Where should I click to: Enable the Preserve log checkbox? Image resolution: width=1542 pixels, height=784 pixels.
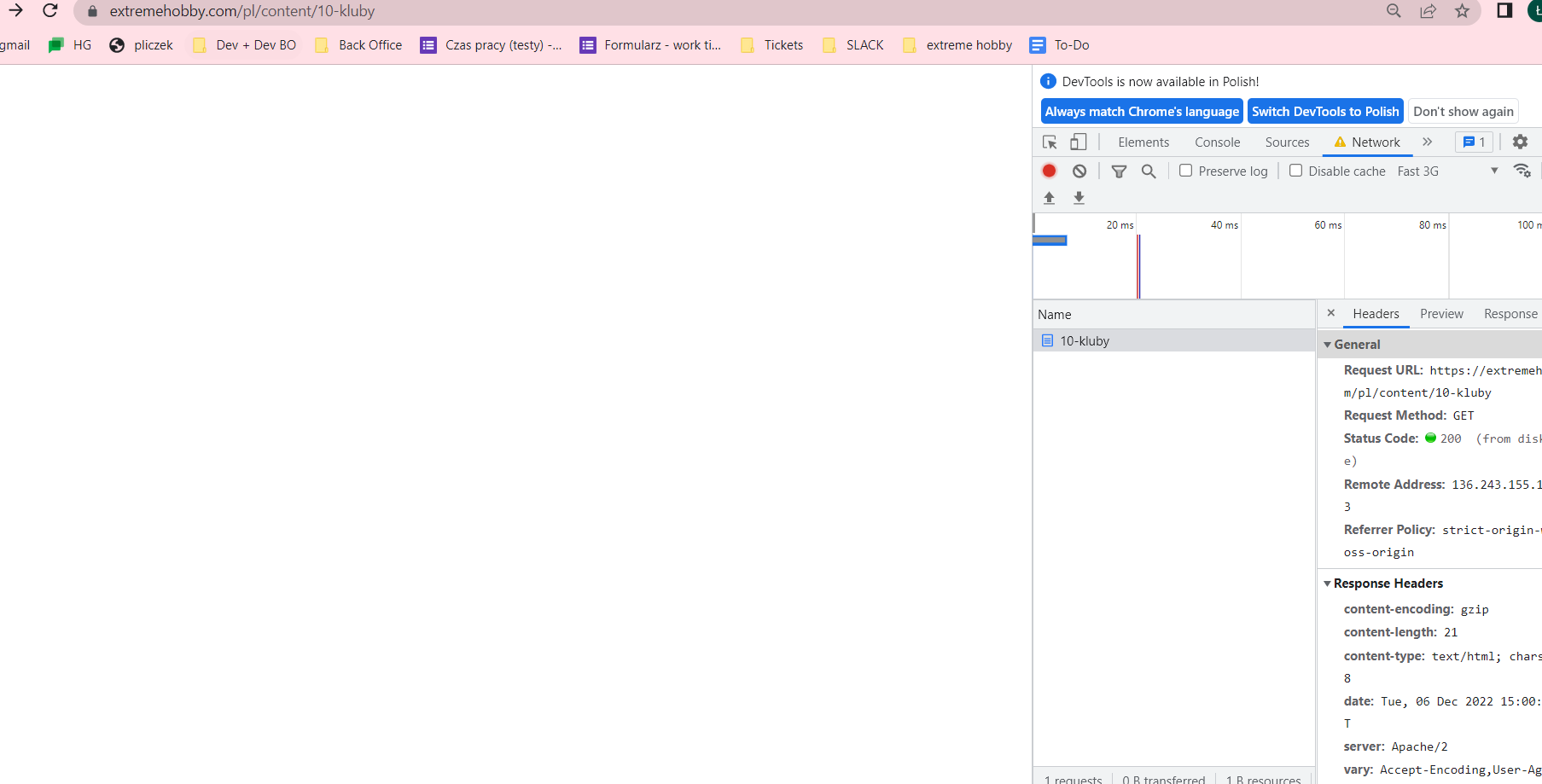pos(1185,171)
